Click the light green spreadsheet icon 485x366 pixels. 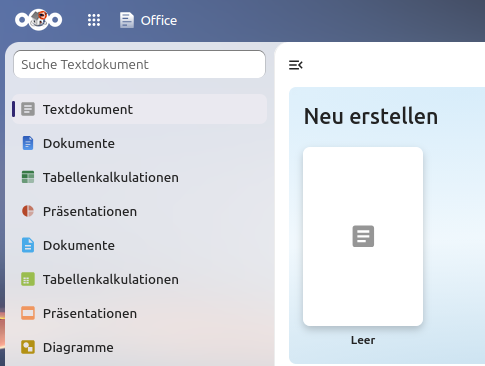(x=28, y=279)
